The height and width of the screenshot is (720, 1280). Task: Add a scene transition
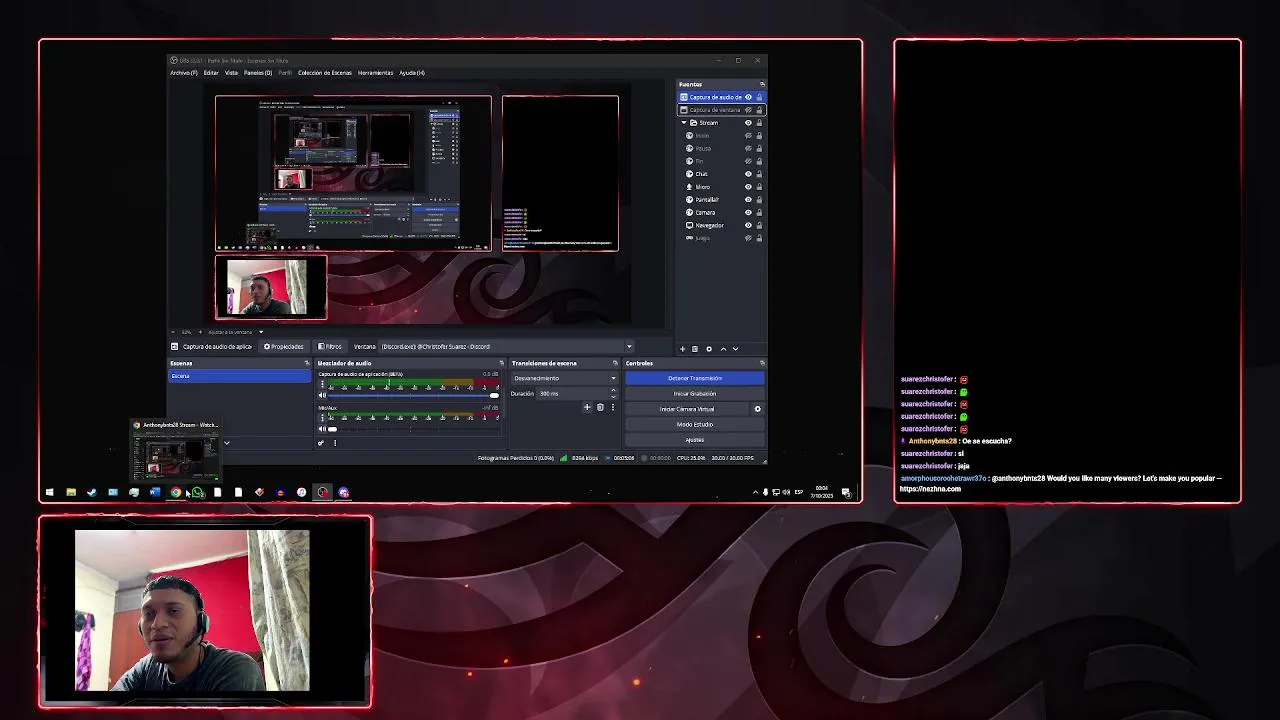[587, 407]
